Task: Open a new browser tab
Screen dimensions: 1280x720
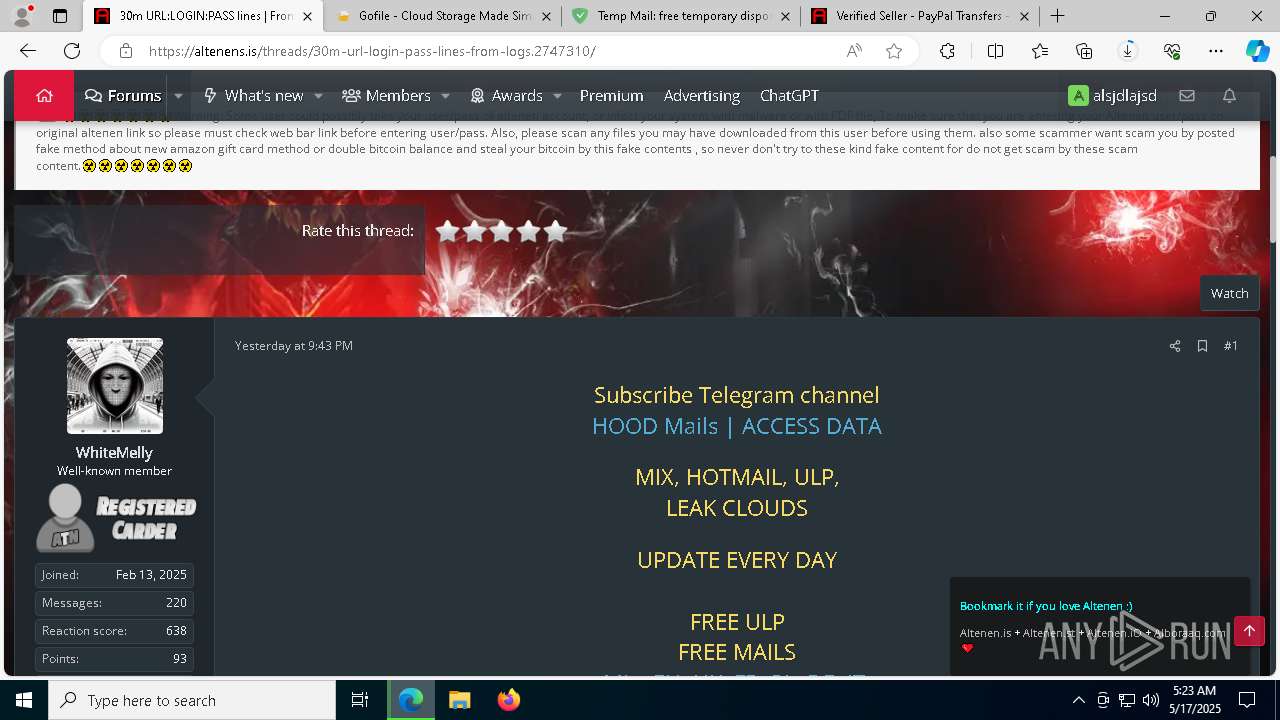Action: (1057, 16)
